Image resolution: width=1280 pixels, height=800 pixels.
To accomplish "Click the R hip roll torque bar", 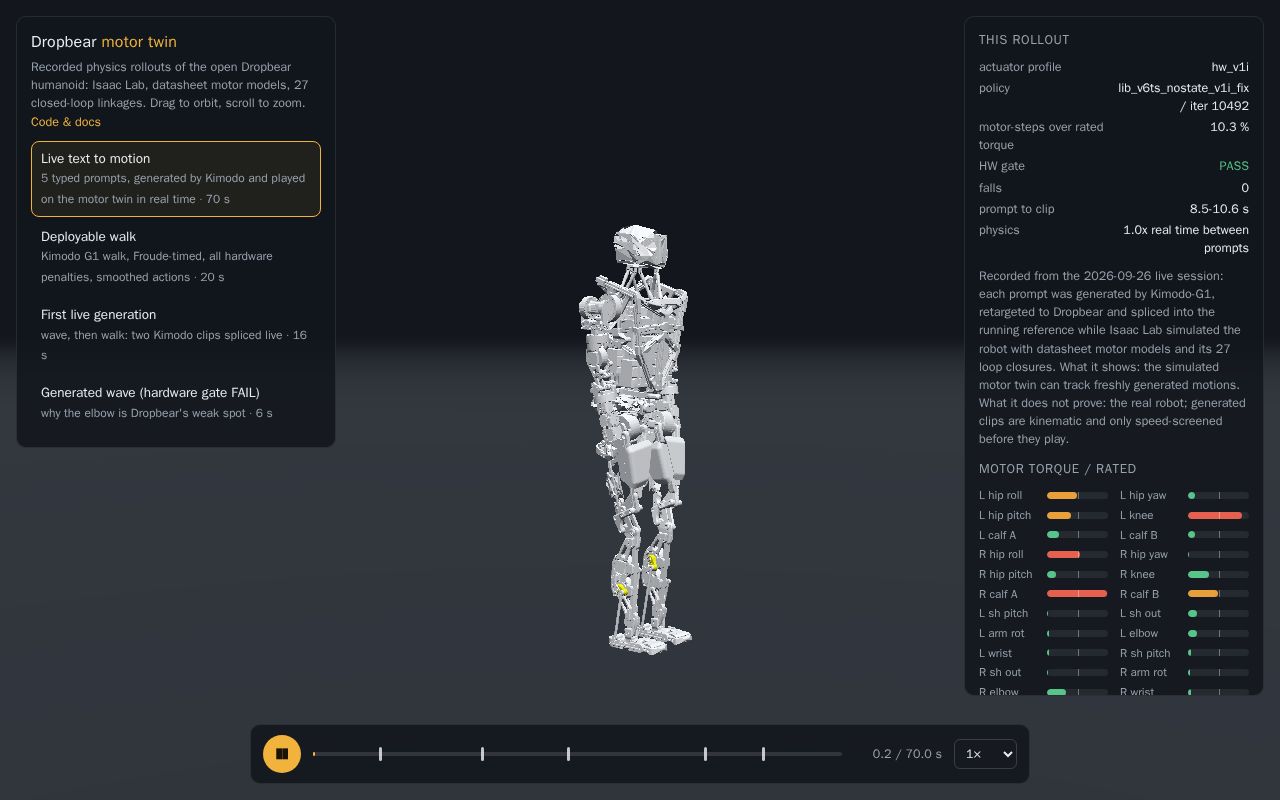I will point(1077,554).
